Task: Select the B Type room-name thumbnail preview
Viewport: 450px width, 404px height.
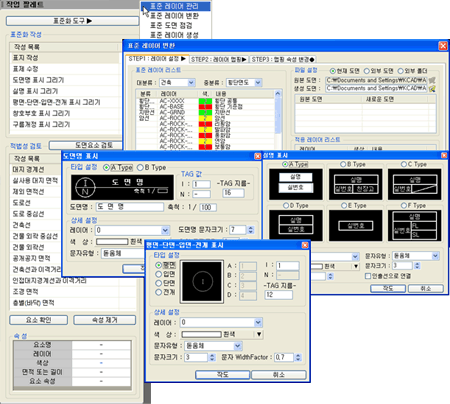Action: (x=356, y=184)
